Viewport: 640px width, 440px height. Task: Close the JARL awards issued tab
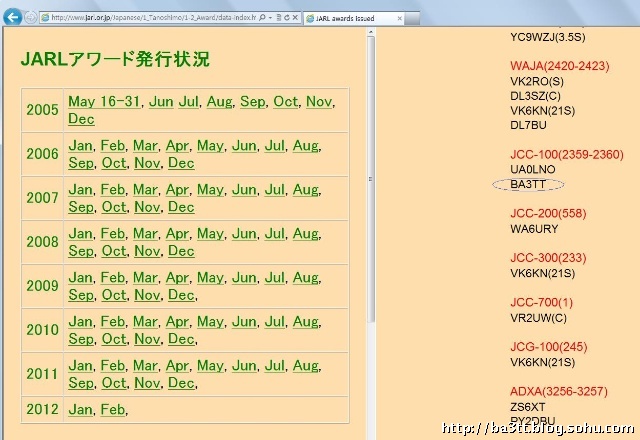[400, 18]
